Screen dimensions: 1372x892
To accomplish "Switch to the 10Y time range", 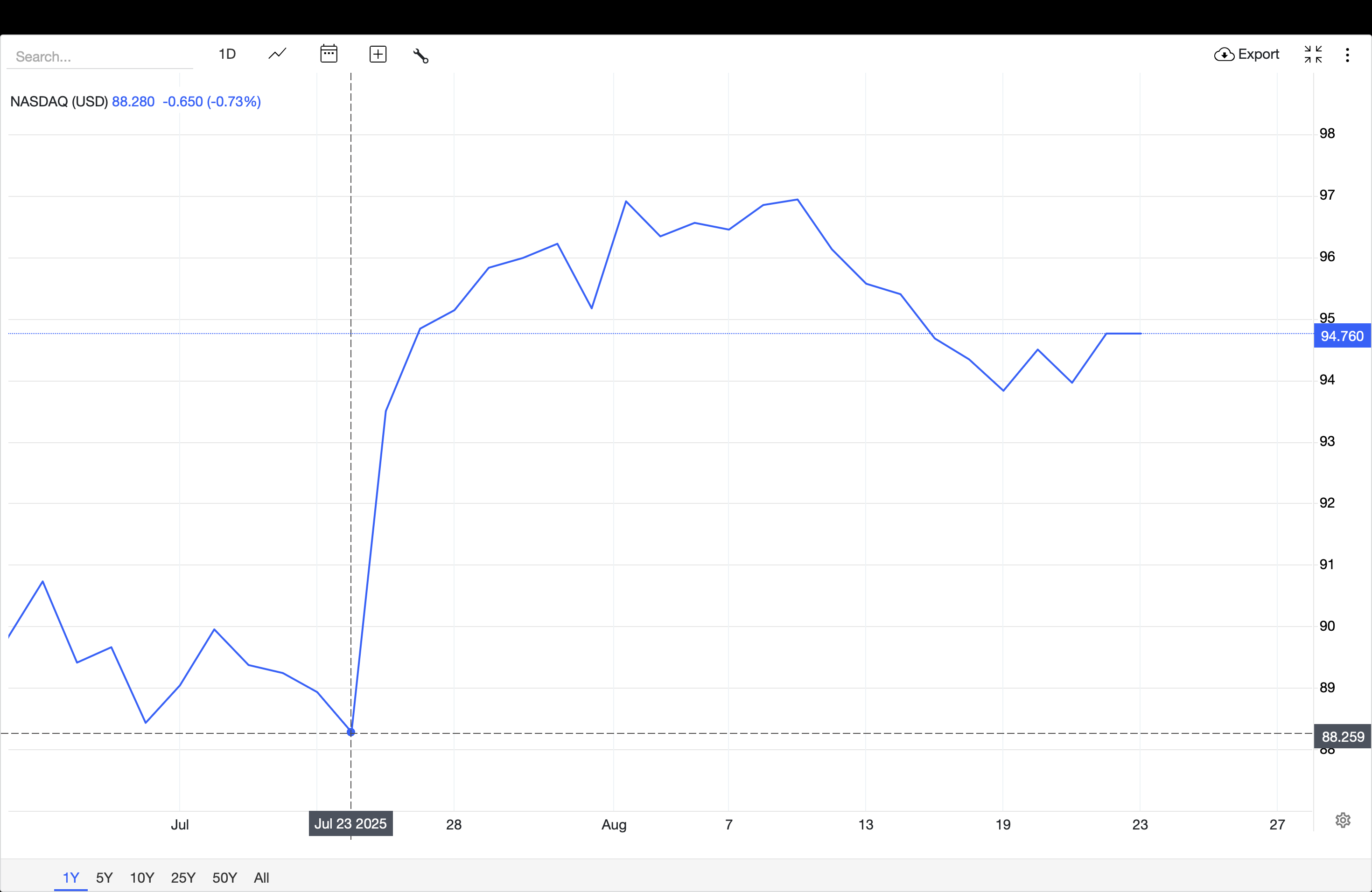I will (x=142, y=877).
